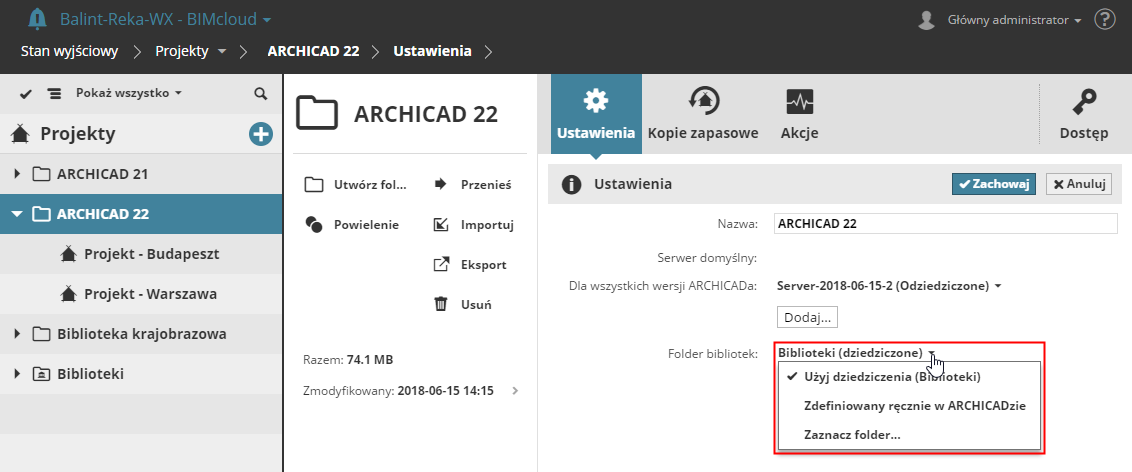Click the plus button to add project

(x=261, y=134)
